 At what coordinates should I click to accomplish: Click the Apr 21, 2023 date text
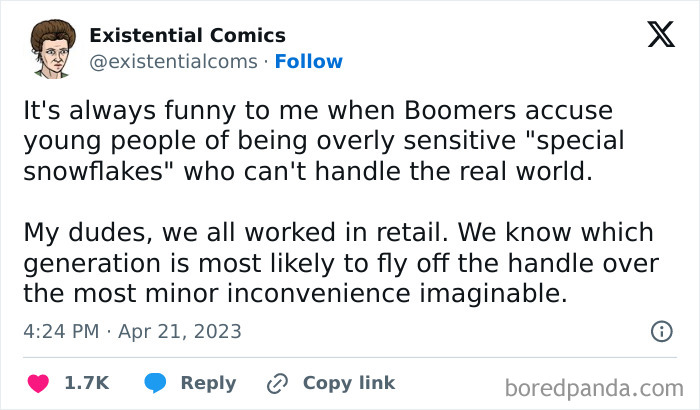(181, 331)
